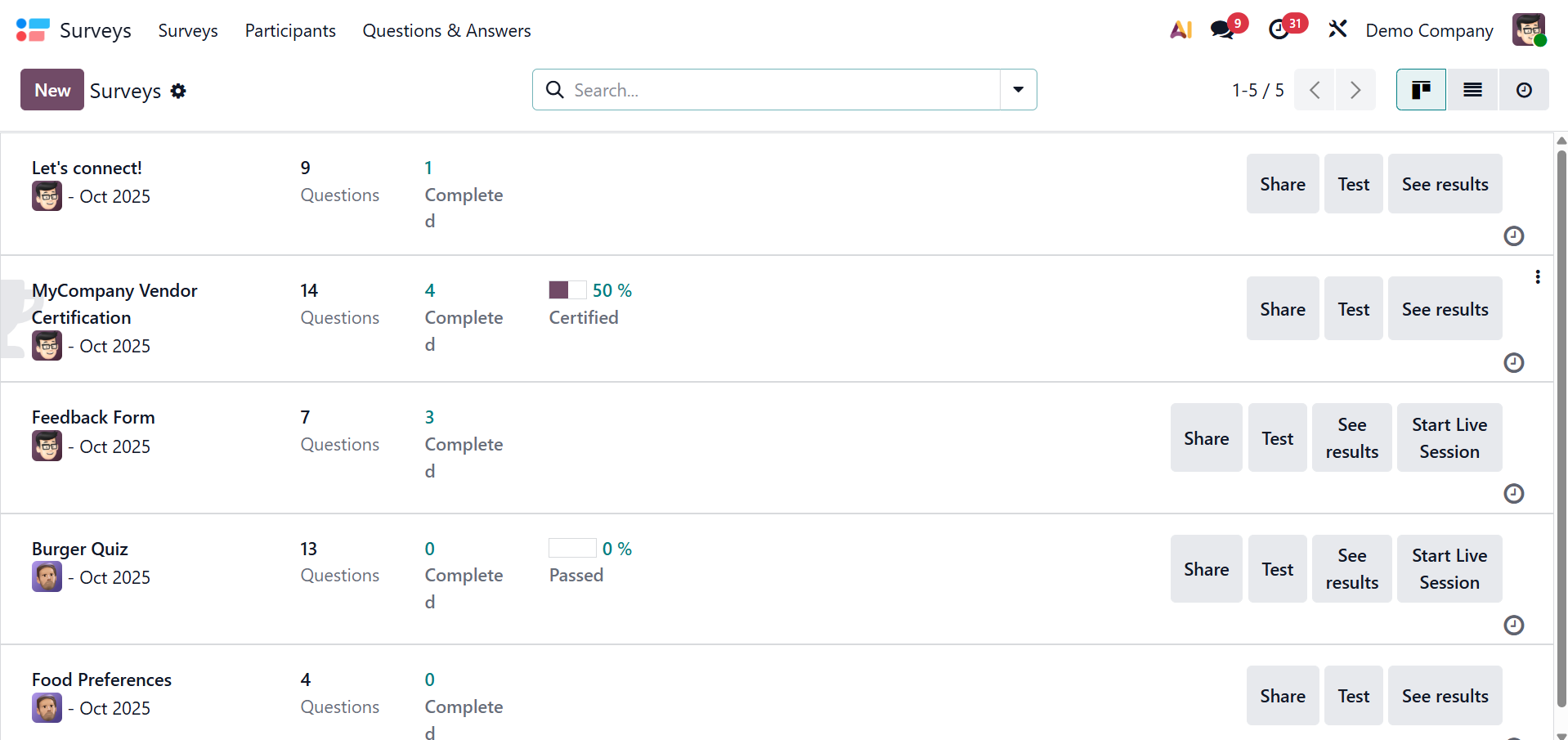Switch to Kanban view
Image resolution: width=1568 pixels, height=740 pixels.
pyautogui.click(x=1421, y=90)
